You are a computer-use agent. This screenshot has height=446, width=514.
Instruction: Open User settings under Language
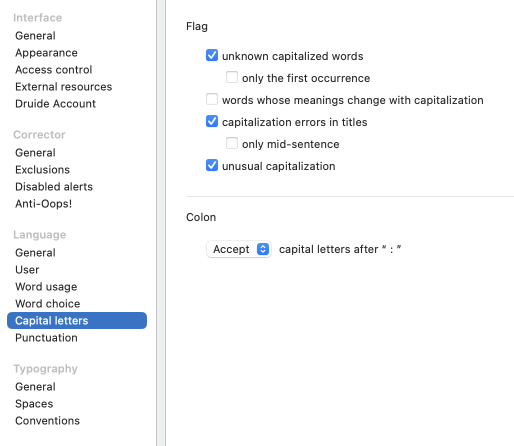coord(27,270)
